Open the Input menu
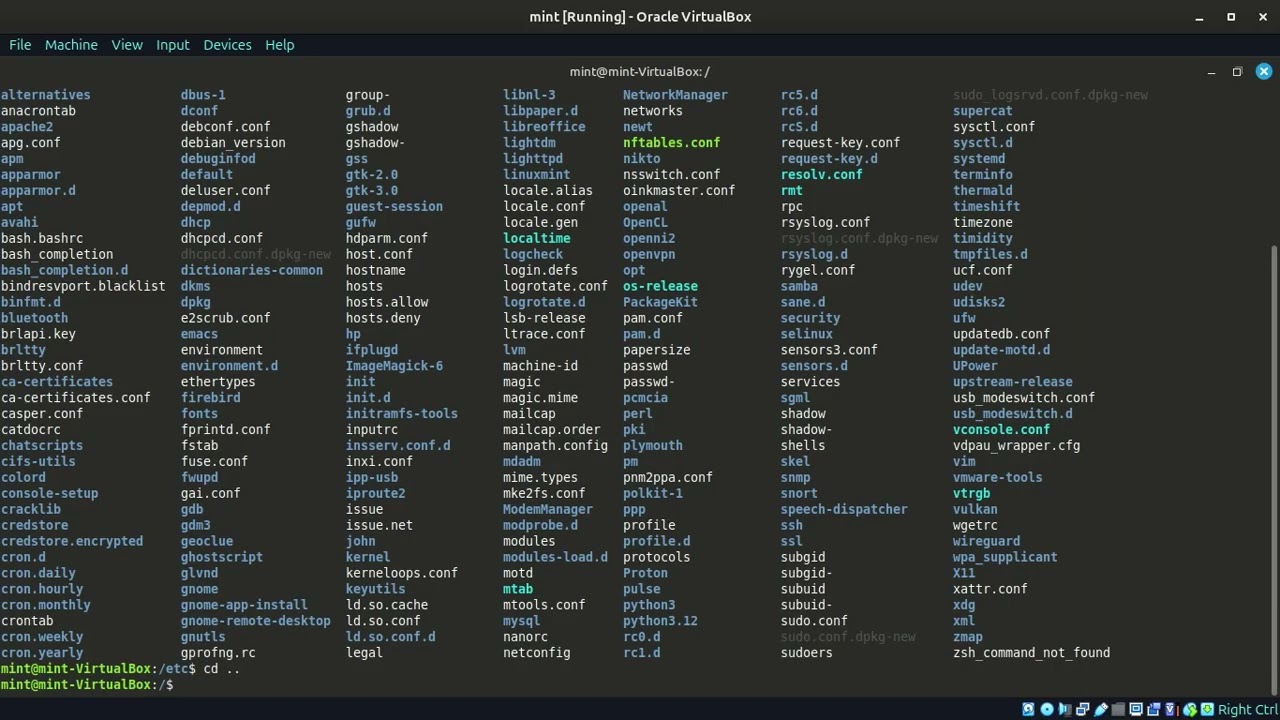 click(172, 45)
